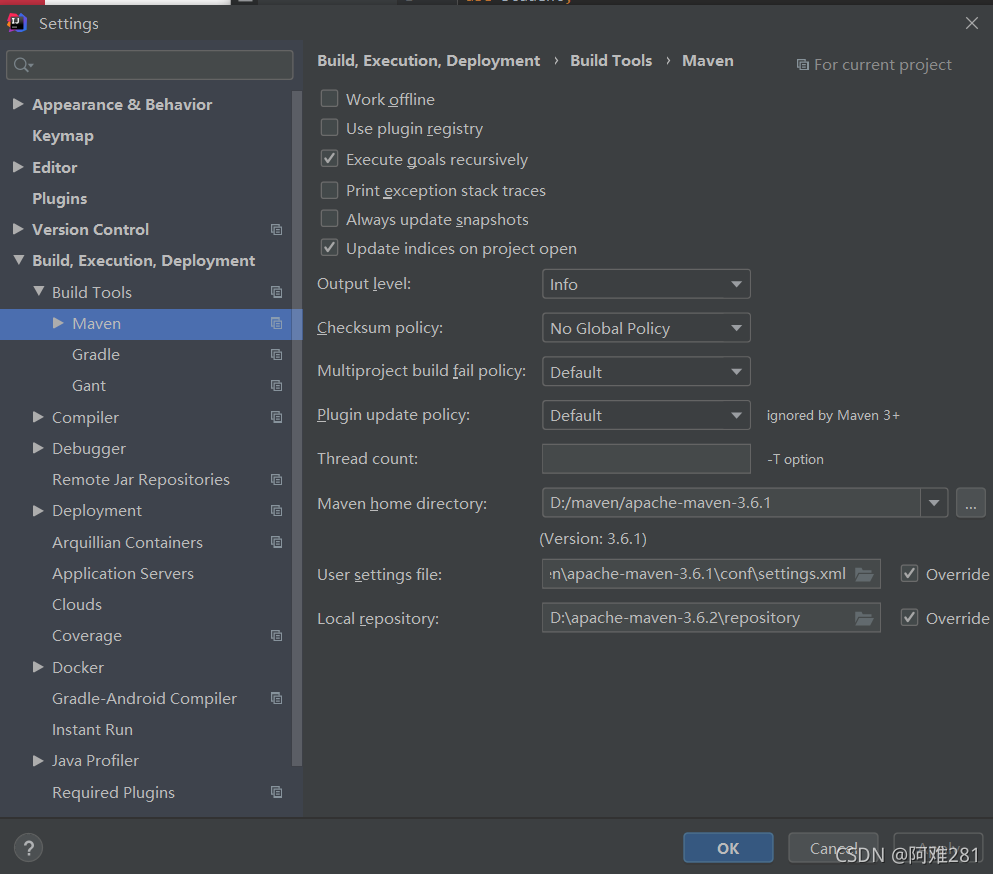This screenshot has width=993, height=874.
Task: Open Instant Run settings
Action: click(x=92, y=730)
